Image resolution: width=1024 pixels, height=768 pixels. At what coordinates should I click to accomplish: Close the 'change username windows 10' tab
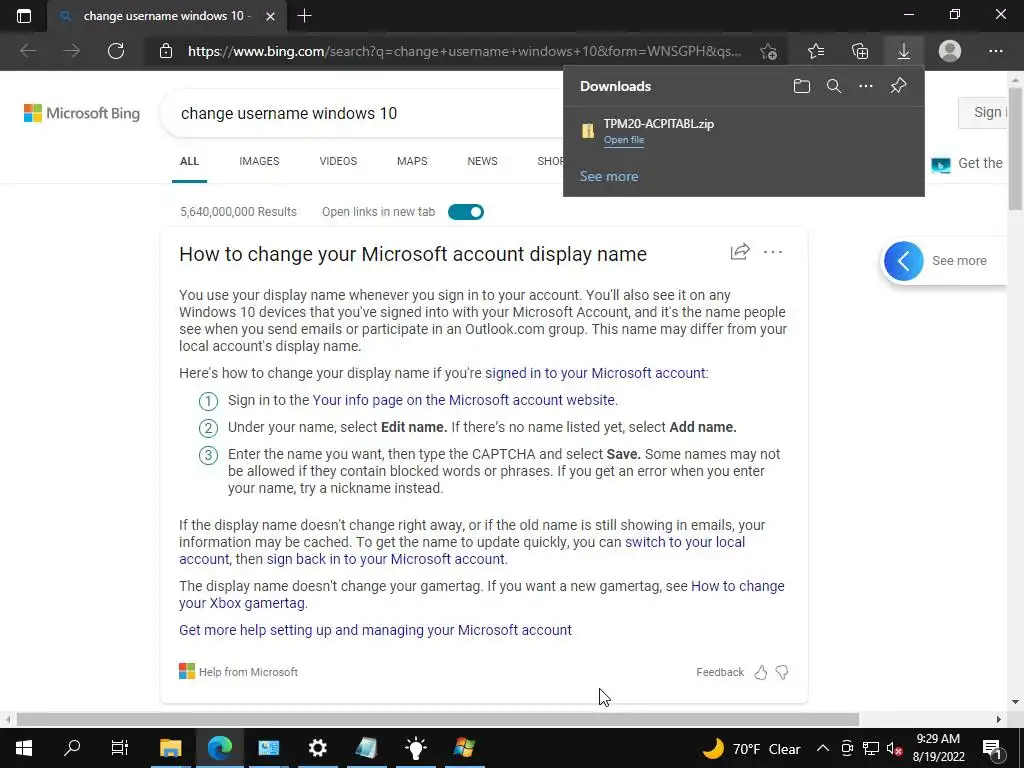[270, 16]
